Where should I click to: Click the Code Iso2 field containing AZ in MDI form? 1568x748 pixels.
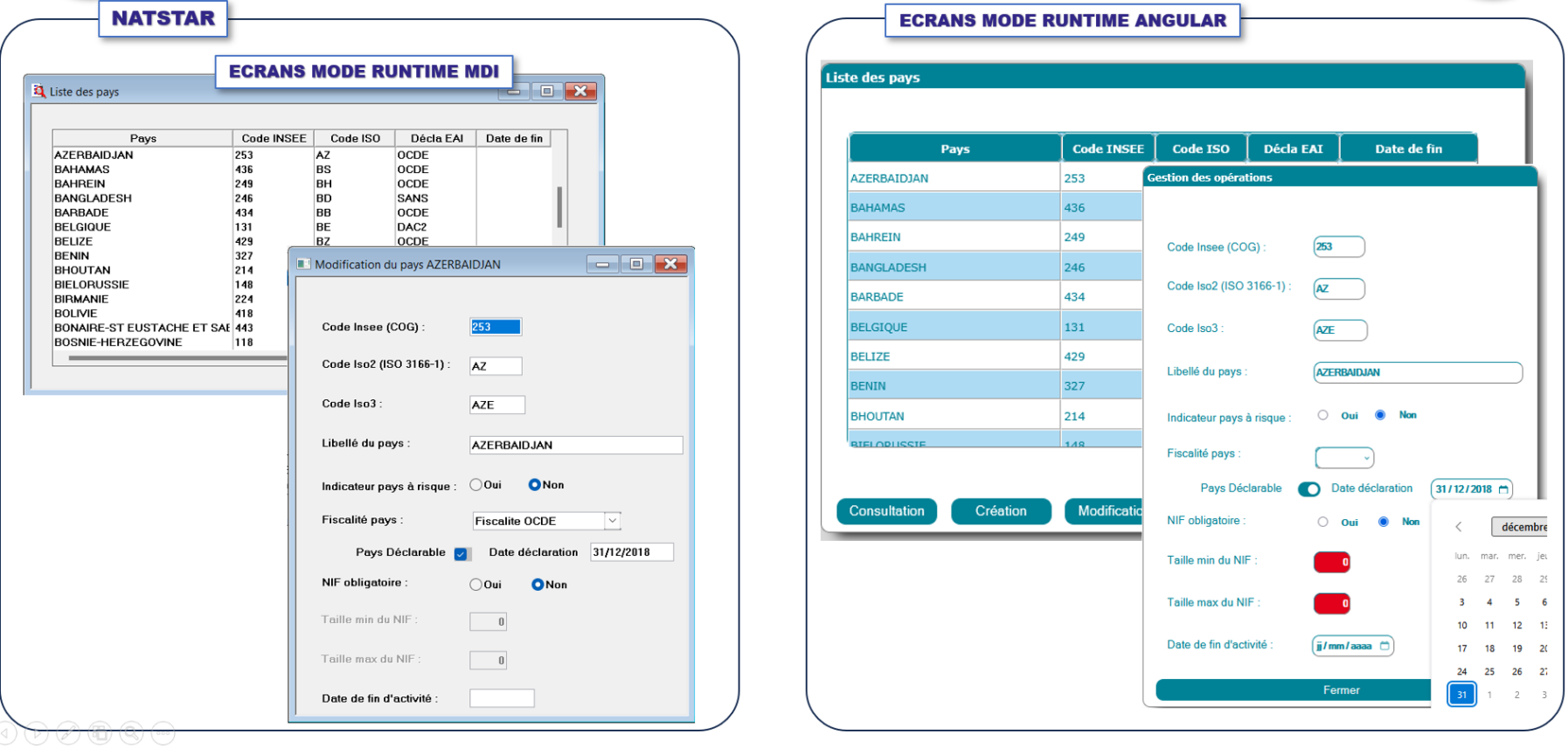point(496,366)
